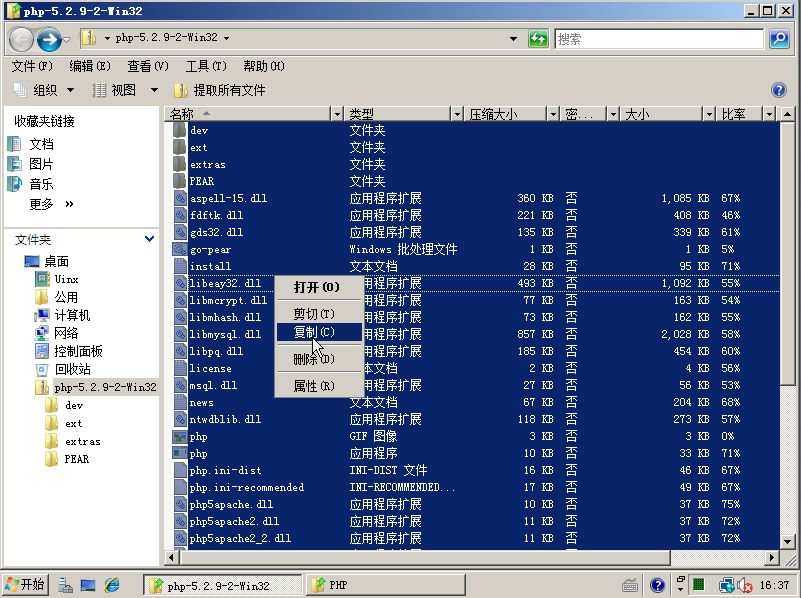
Task: Open the 帮助(H) menu
Action: [x=264, y=66]
